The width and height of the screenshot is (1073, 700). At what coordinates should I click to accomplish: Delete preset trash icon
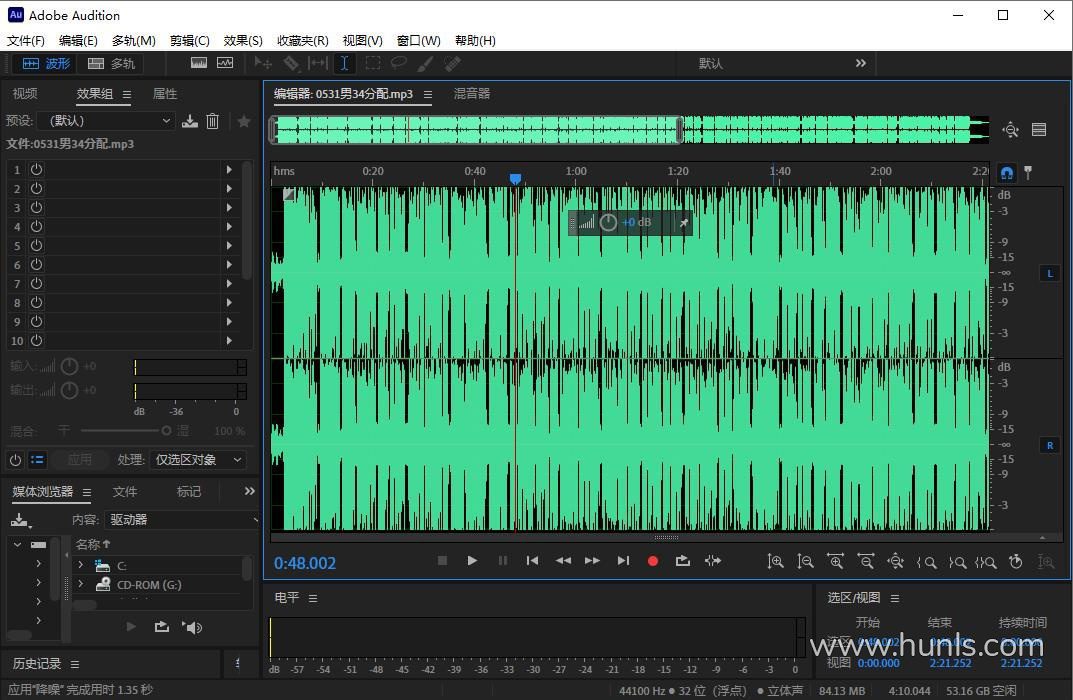click(213, 121)
